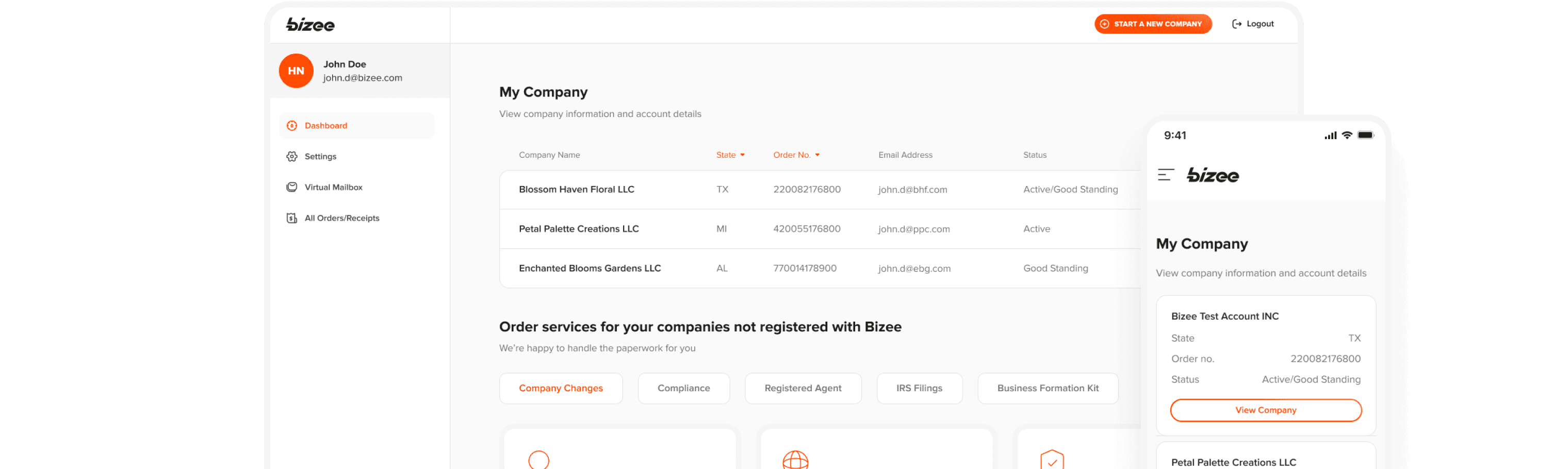Click the Settings gear icon

coord(292,157)
